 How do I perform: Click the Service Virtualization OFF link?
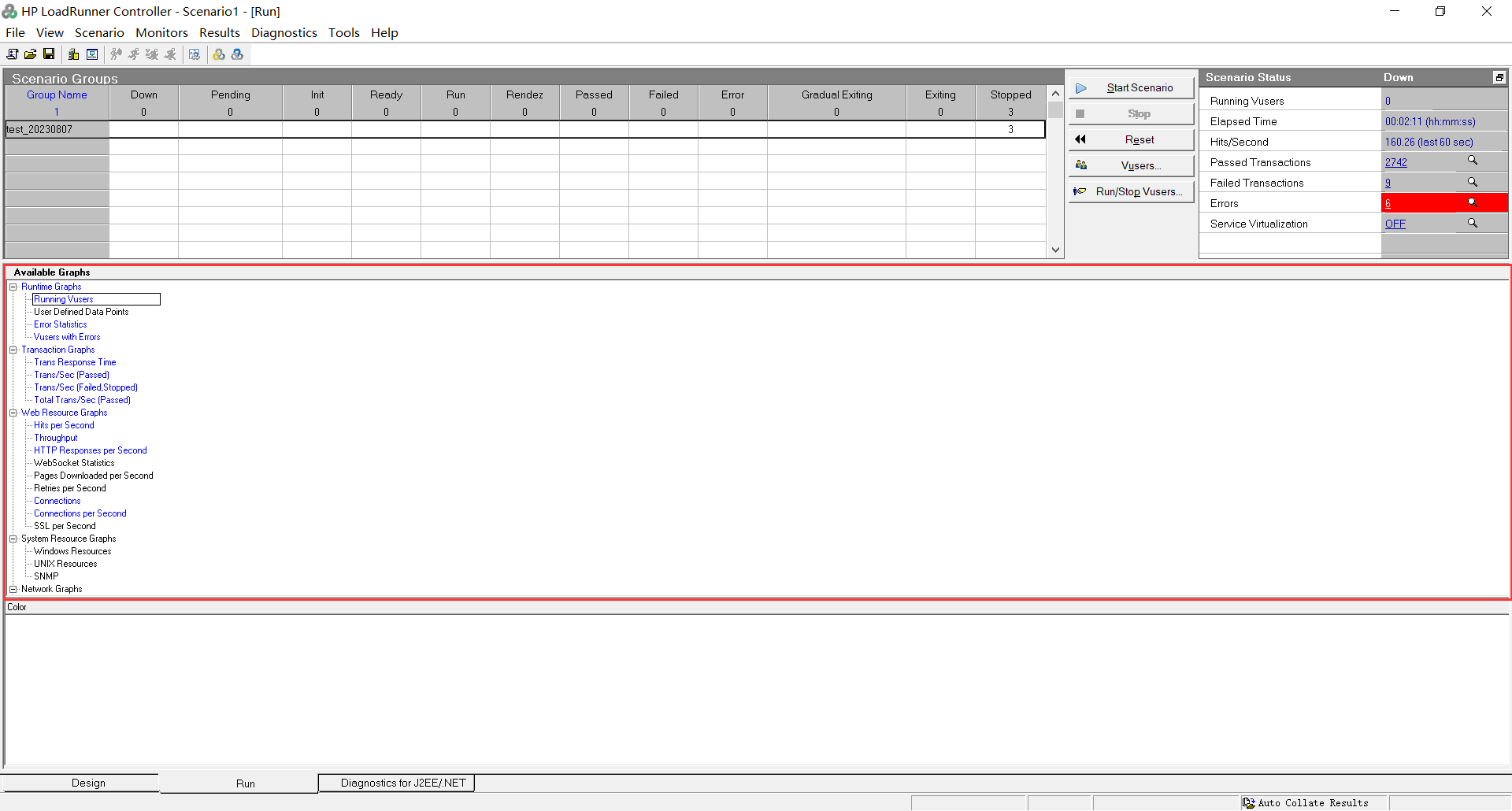1395,224
